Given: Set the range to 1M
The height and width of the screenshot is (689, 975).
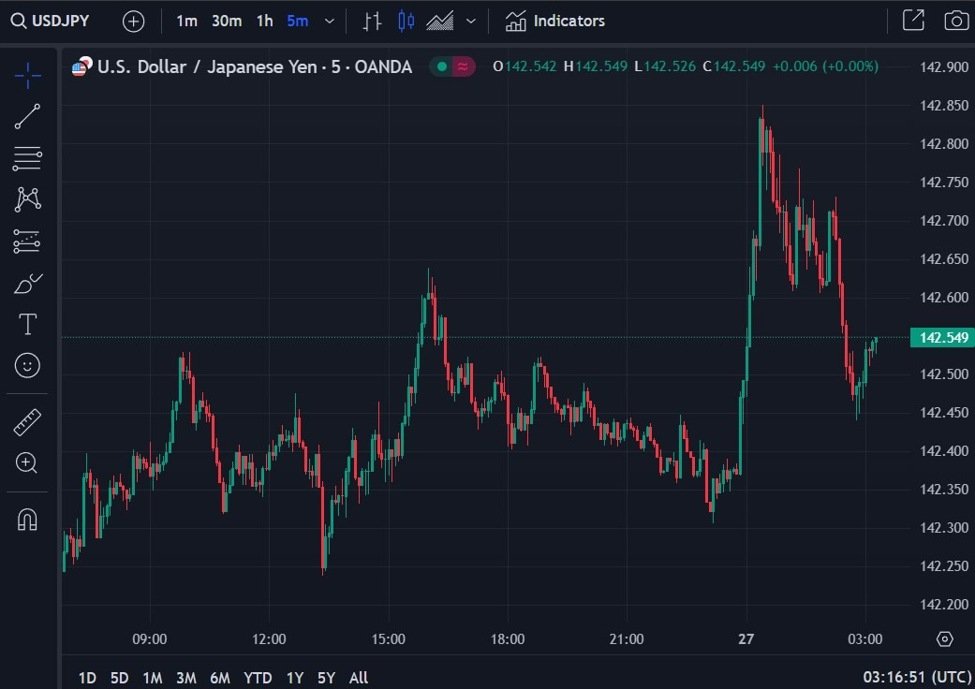Looking at the screenshot, I should point(152,678).
